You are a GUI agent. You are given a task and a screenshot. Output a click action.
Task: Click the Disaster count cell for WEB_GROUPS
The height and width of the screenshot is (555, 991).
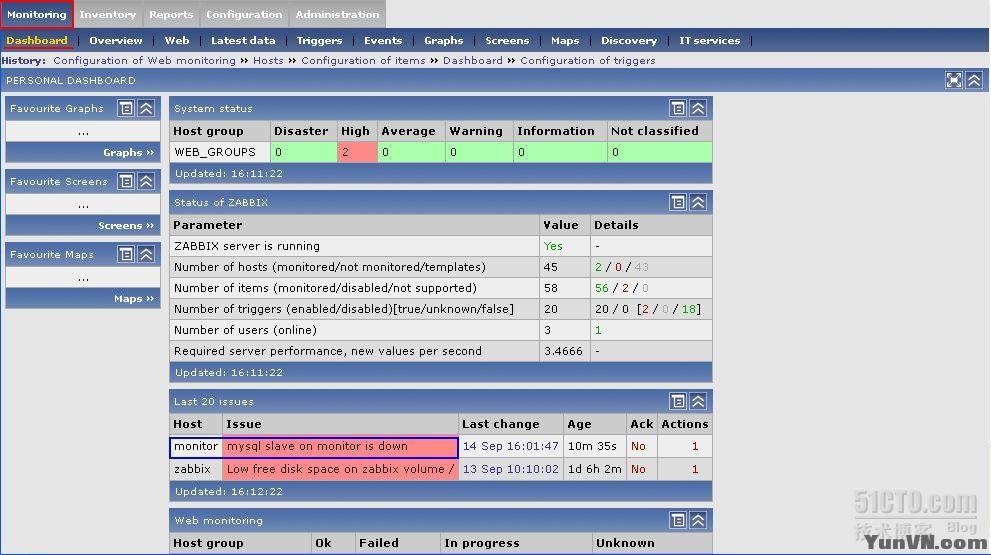click(303, 152)
